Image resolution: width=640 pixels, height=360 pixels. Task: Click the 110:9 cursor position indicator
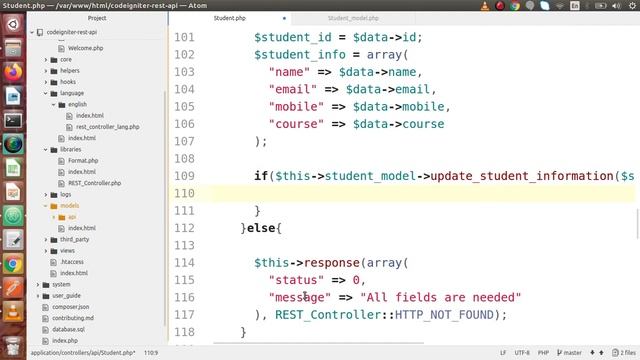tap(151, 353)
